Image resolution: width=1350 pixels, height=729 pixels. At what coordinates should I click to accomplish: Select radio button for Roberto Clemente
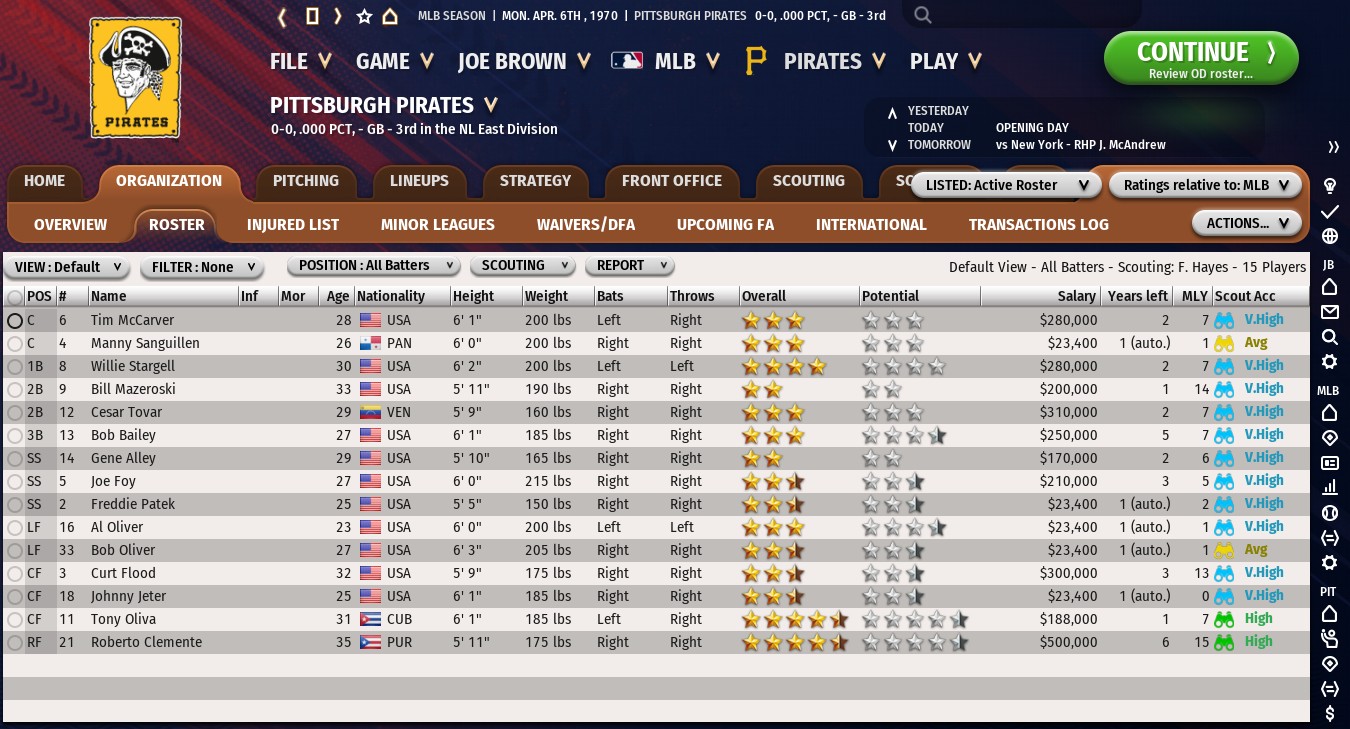15,643
